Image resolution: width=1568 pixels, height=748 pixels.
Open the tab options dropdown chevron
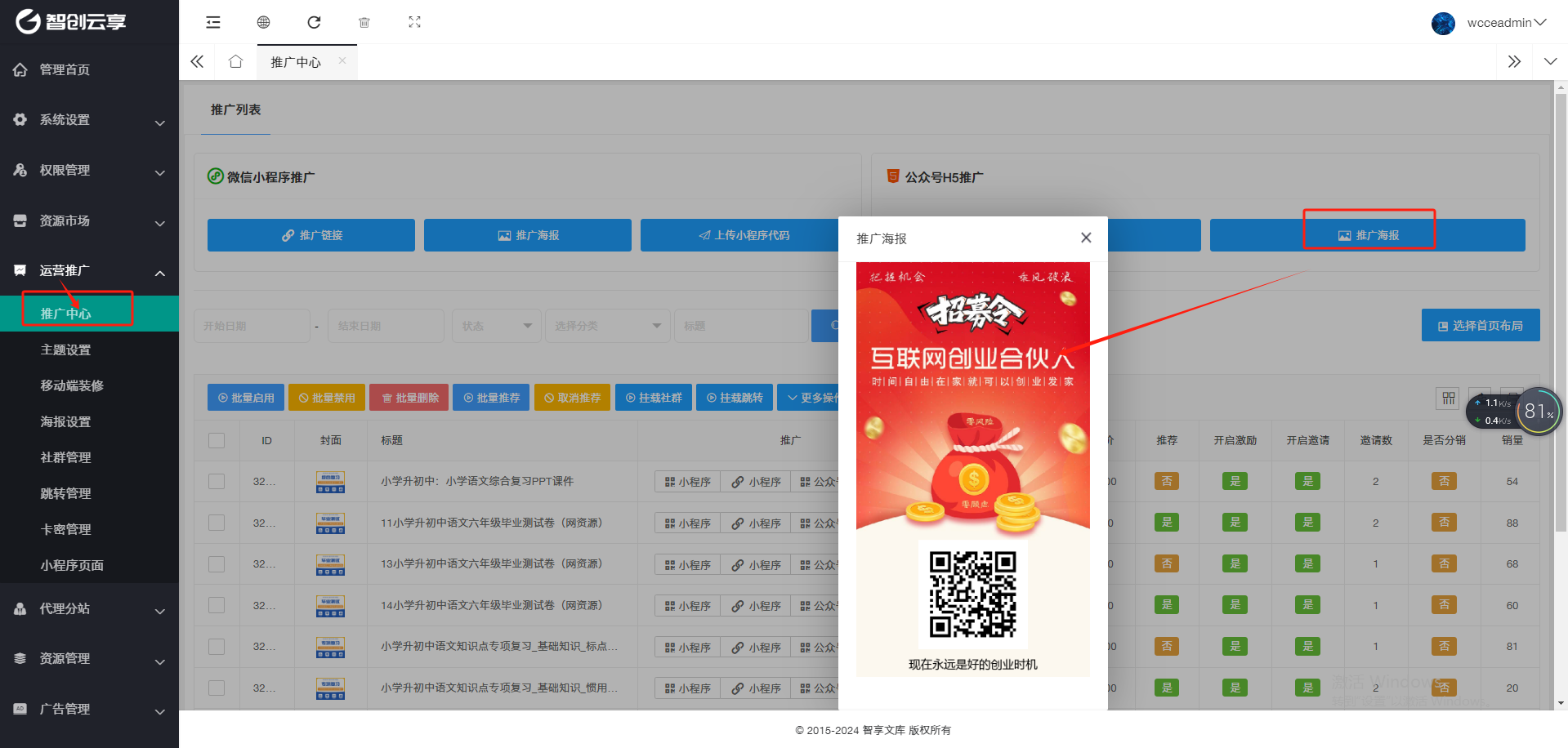tap(1550, 61)
